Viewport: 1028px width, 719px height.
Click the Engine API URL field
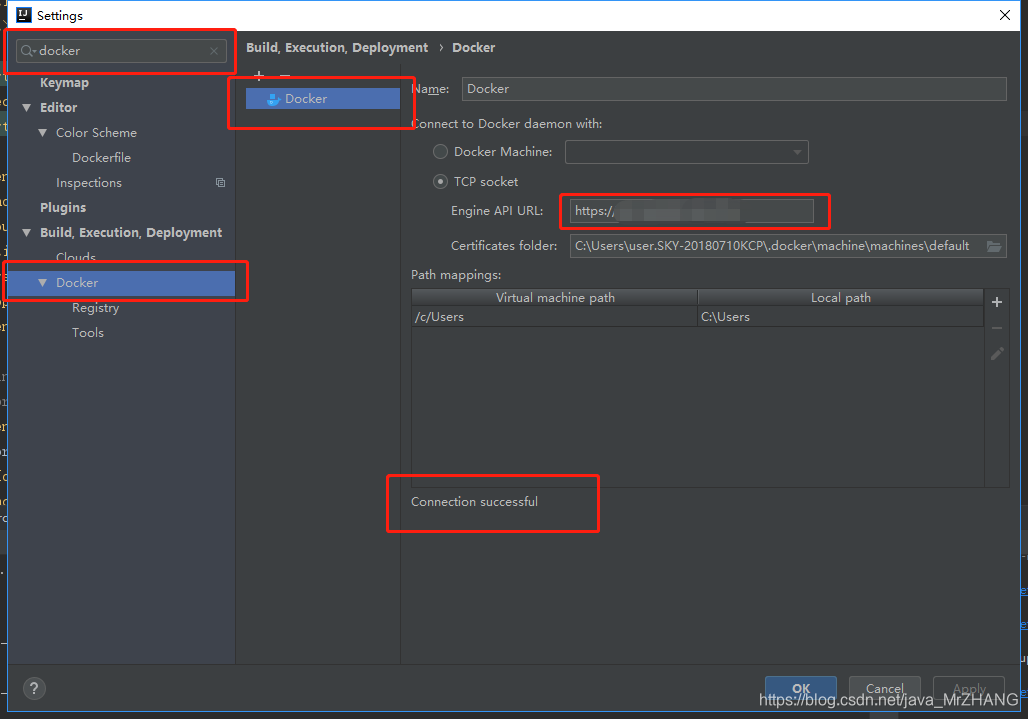pyautogui.click(x=692, y=211)
